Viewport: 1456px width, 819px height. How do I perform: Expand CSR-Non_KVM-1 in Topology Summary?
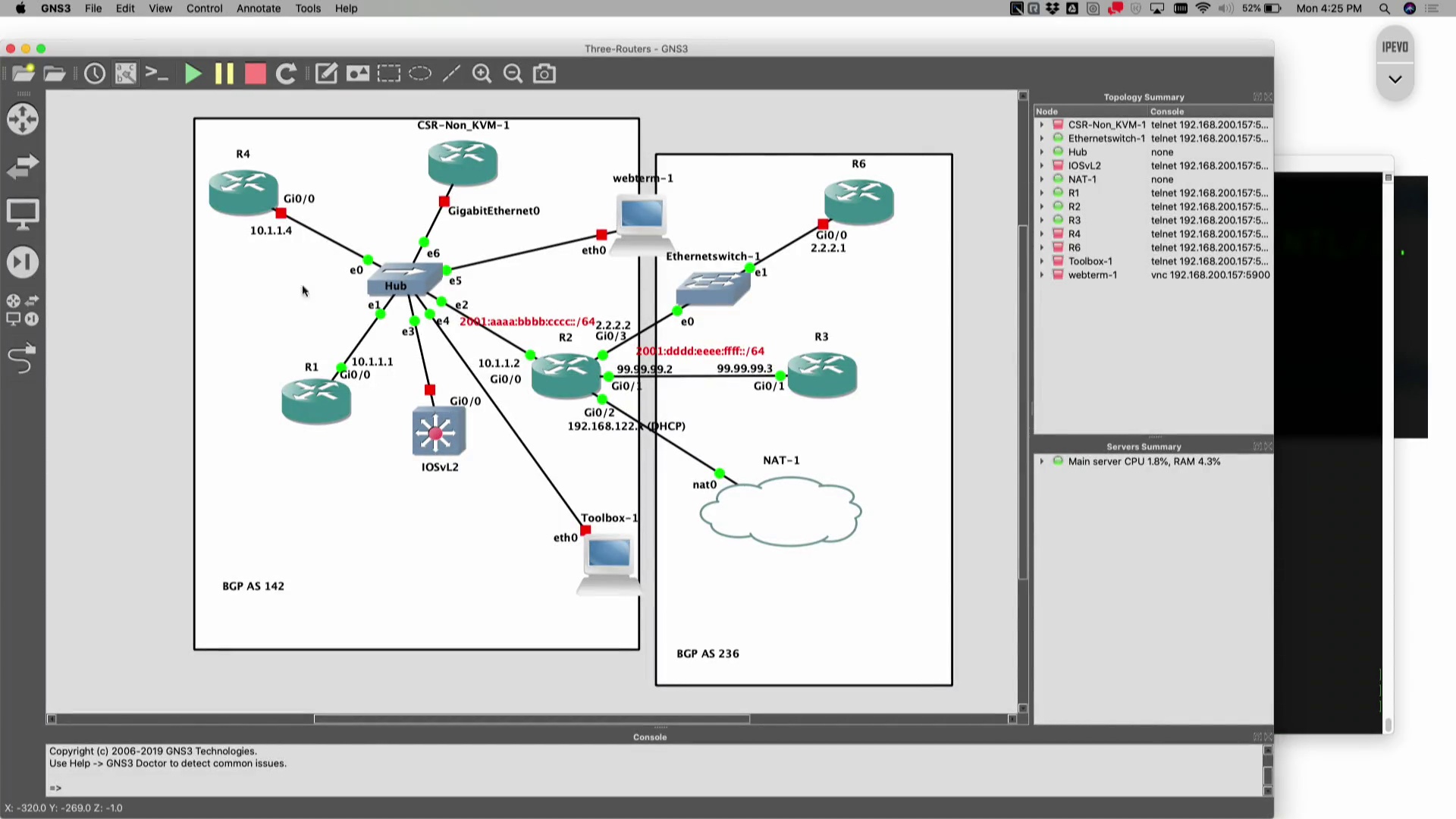1041,124
